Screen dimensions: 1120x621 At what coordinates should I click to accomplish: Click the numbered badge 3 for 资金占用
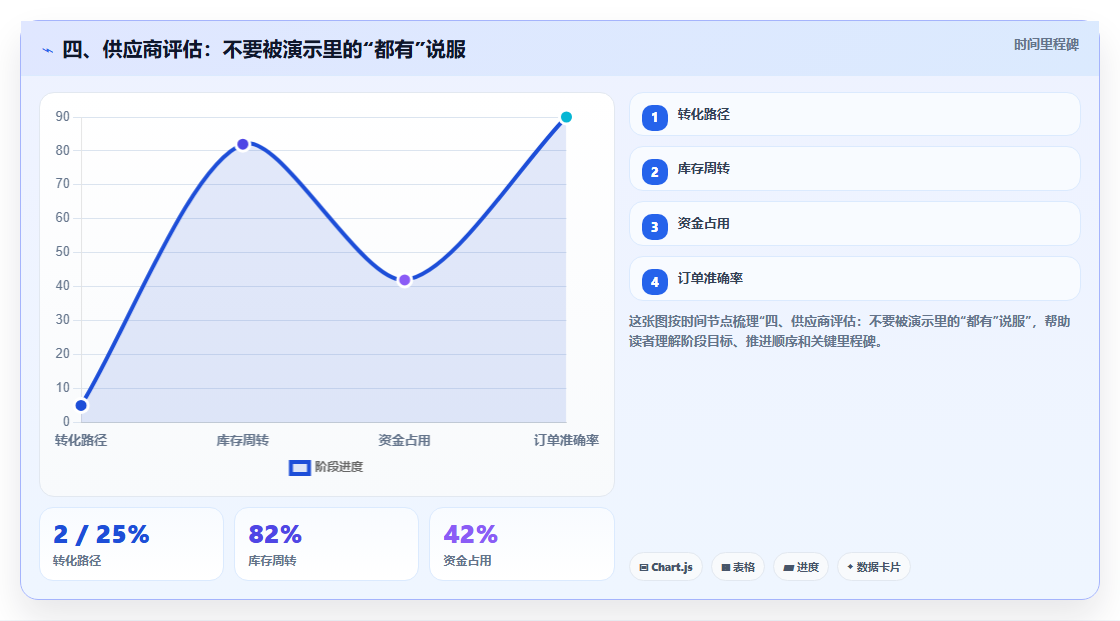tap(654, 227)
